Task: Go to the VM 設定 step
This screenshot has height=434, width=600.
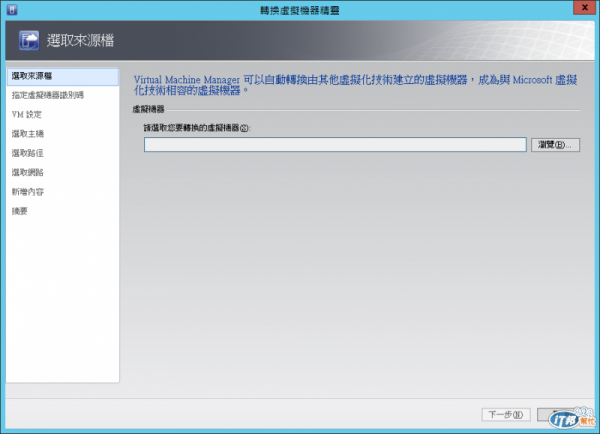Action: pyautogui.click(x=26, y=114)
